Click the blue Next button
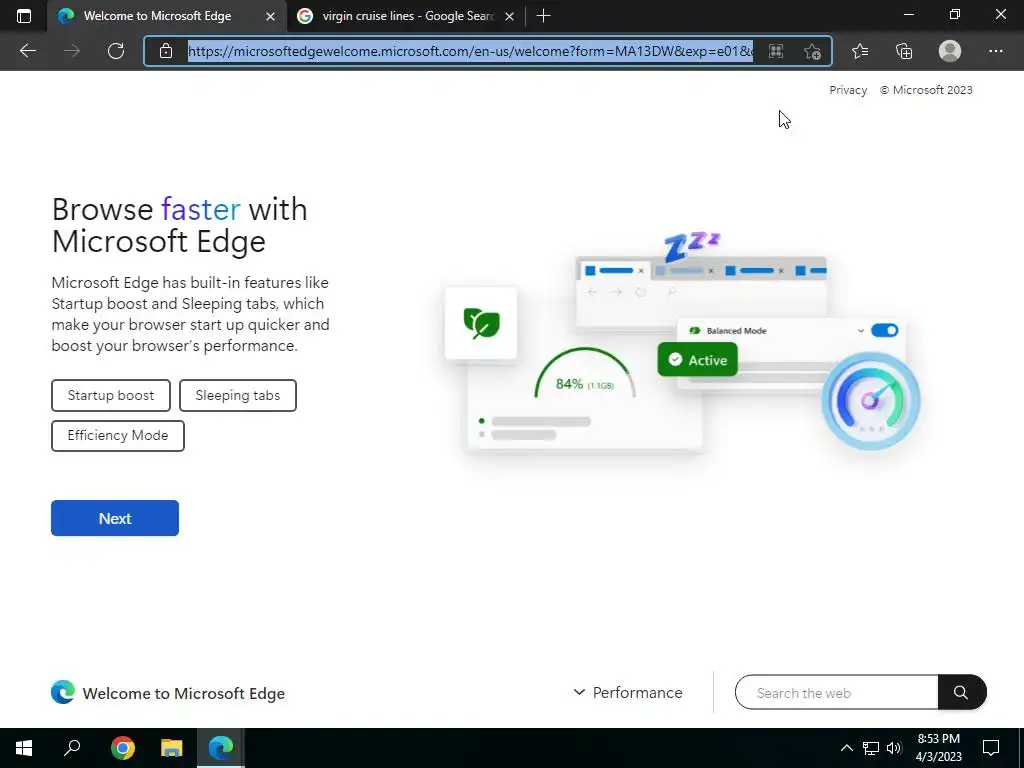 tap(115, 518)
